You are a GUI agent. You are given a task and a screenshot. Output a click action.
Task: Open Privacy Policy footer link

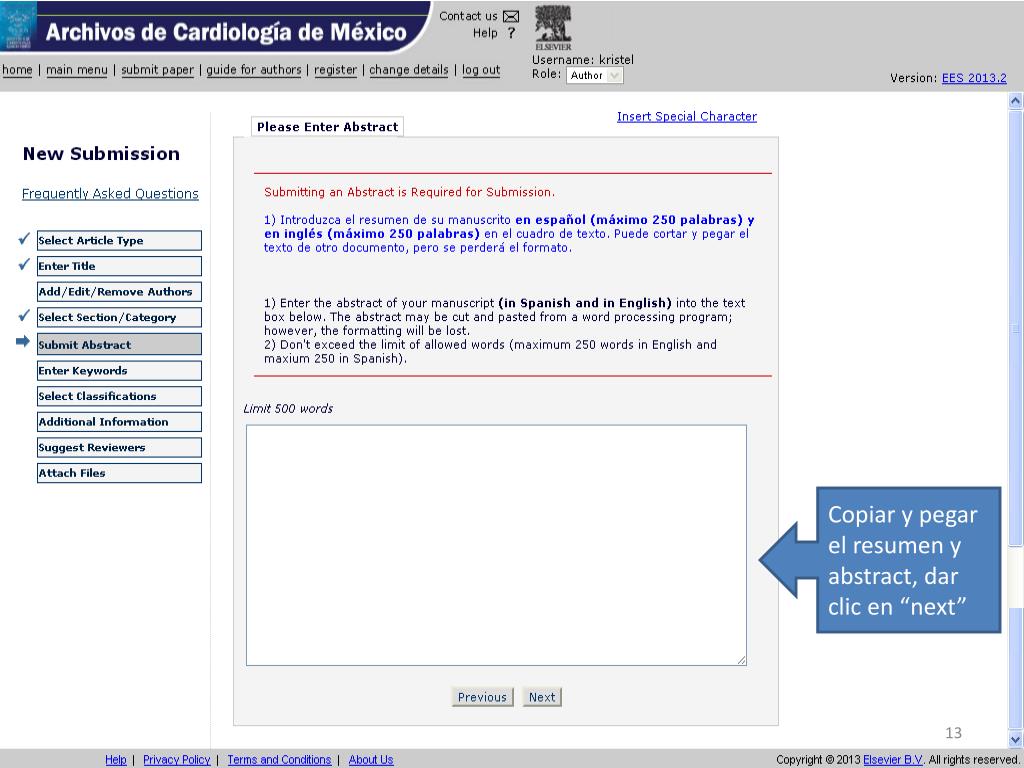tap(176, 760)
